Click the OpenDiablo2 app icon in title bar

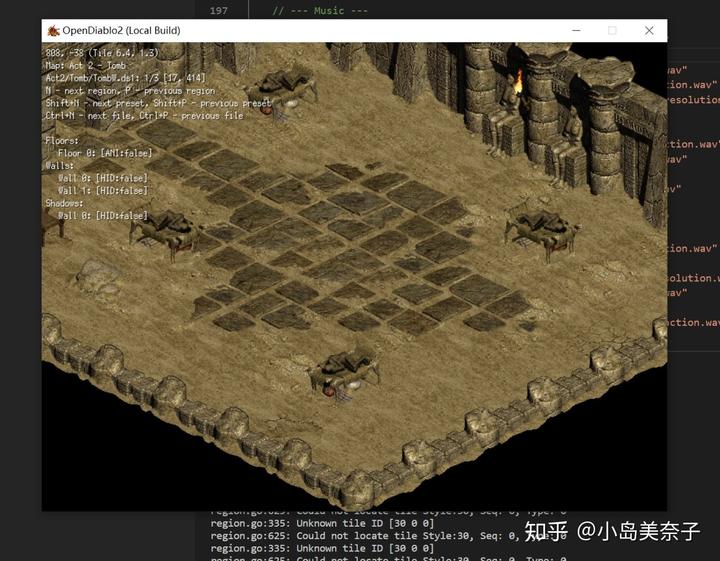click(x=53, y=31)
